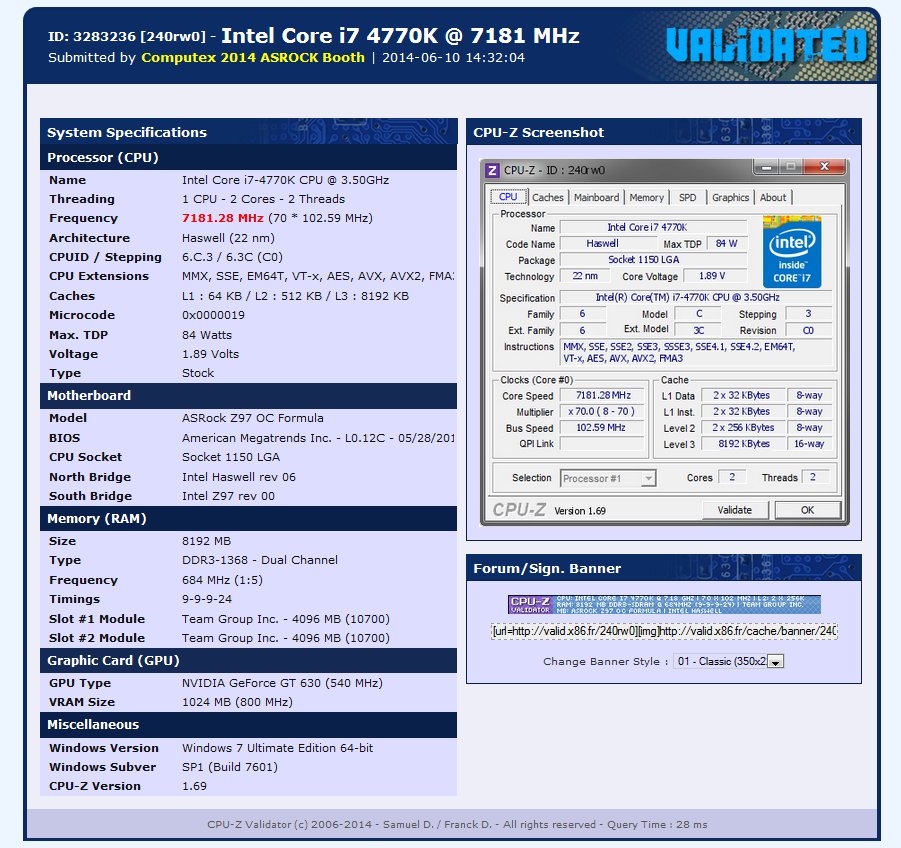Switch to the Graphics tab
Viewport: 901px width, 848px height.
click(x=730, y=197)
